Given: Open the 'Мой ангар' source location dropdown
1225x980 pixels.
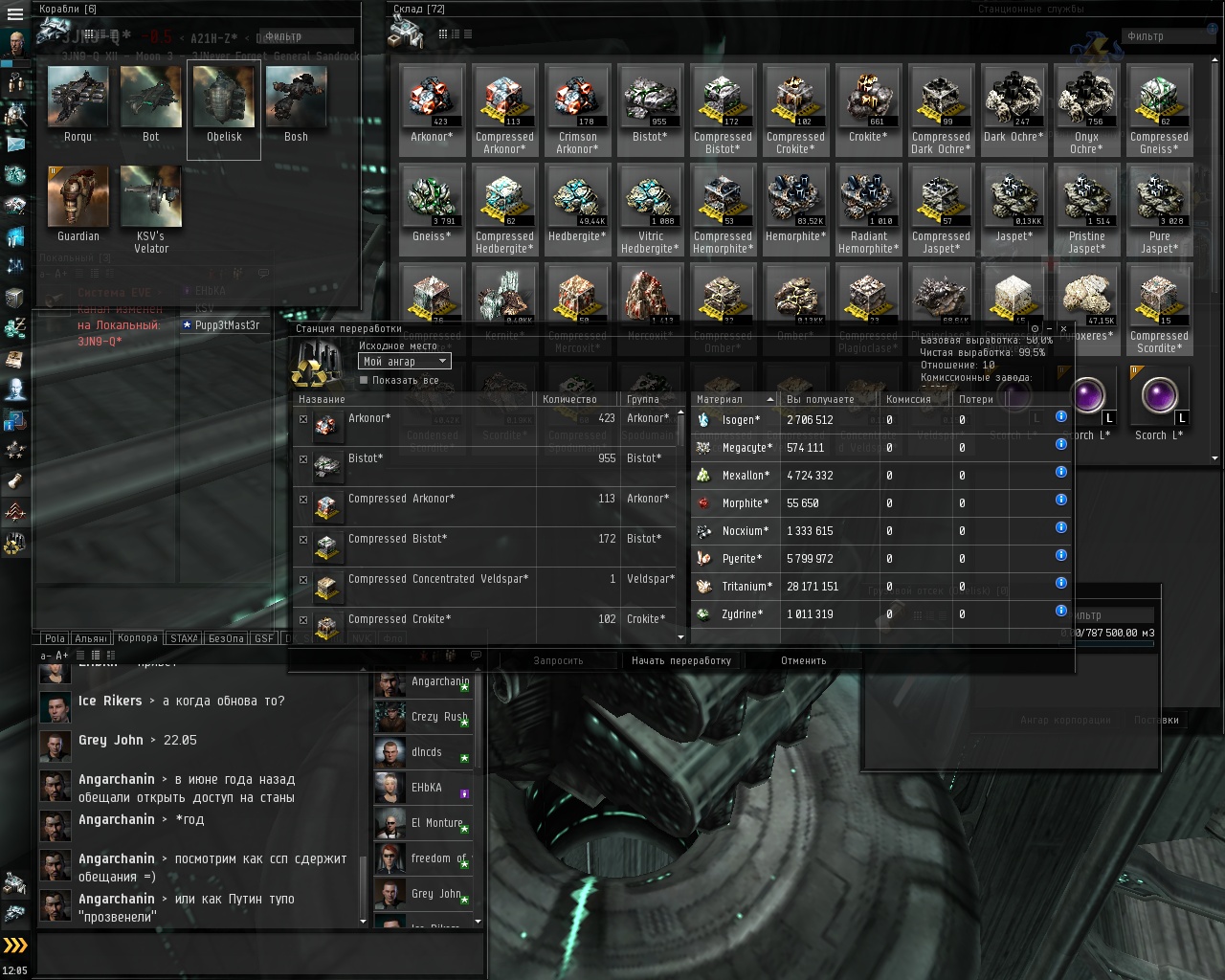Looking at the screenshot, I should tap(405, 361).
